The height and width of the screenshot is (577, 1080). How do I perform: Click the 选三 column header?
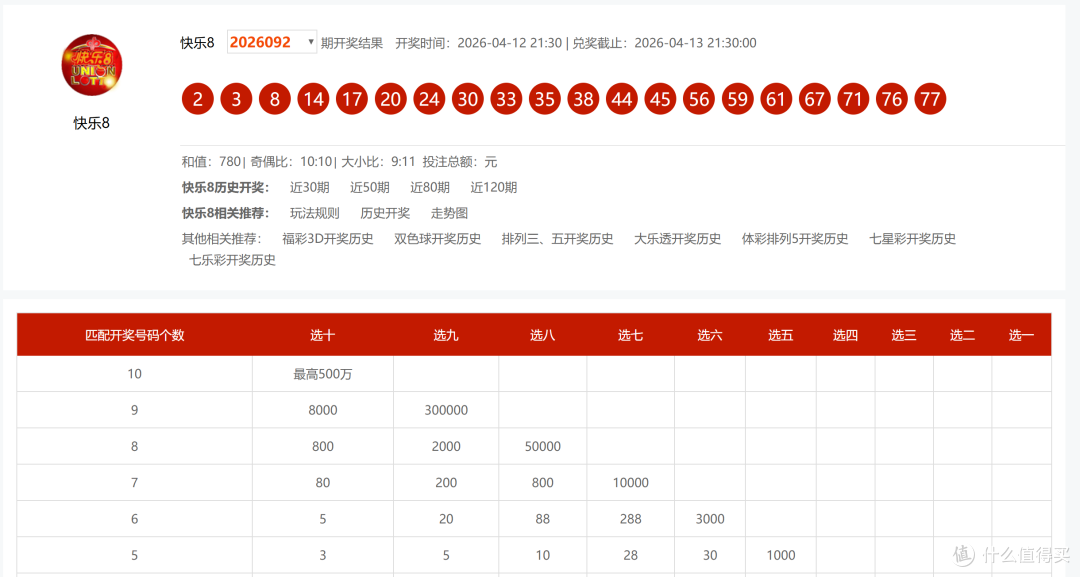click(x=904, y=335)
